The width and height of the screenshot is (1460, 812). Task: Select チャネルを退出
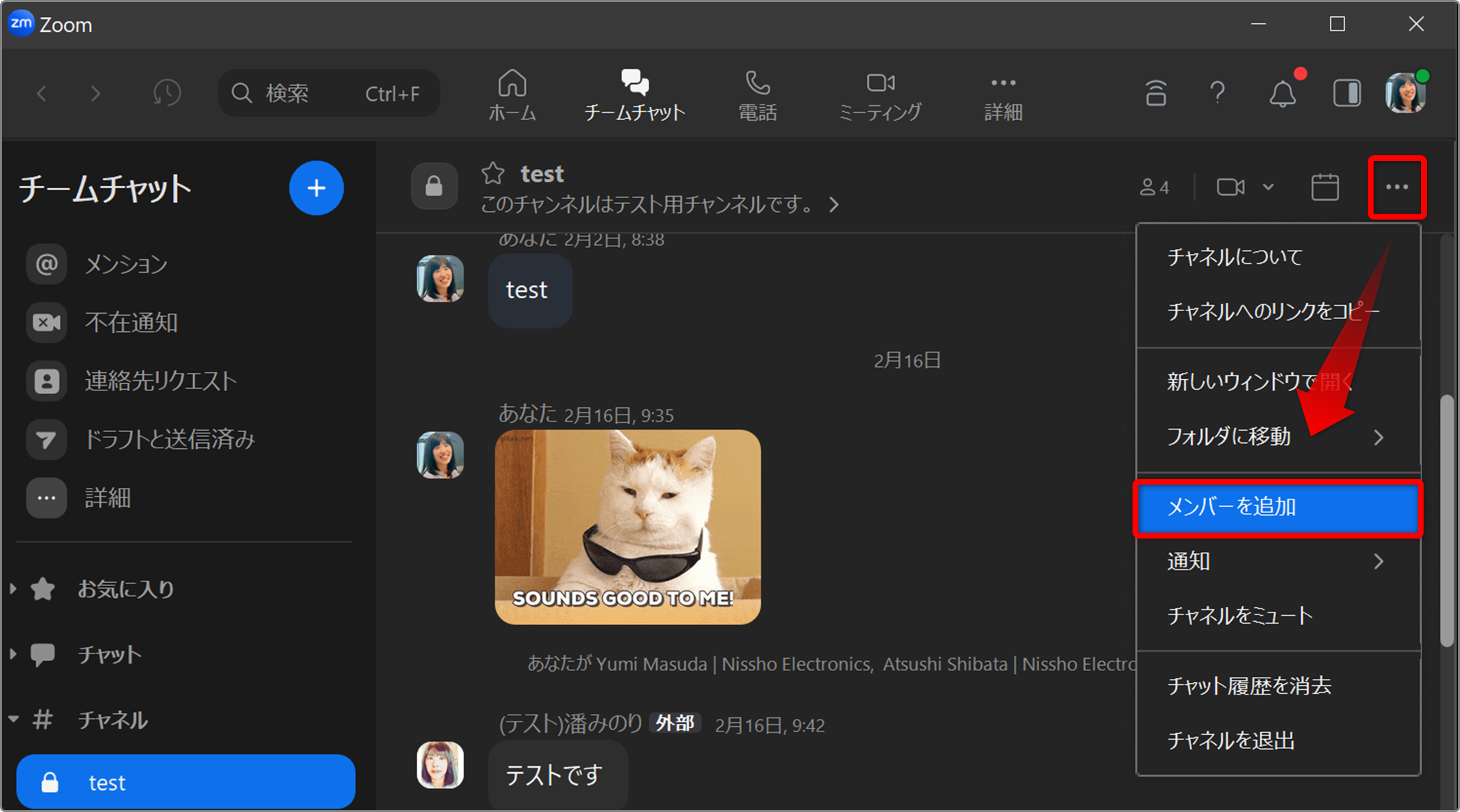[1278, 741]
